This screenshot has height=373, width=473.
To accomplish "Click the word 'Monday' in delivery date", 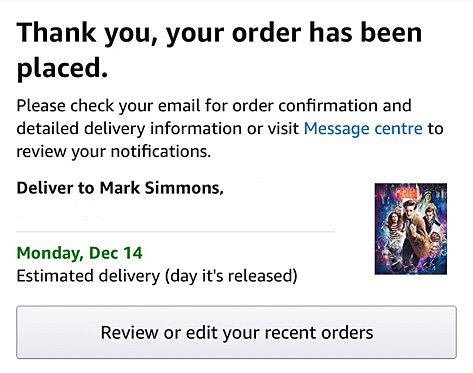I will pyautogui.click(x=50, y=253).
